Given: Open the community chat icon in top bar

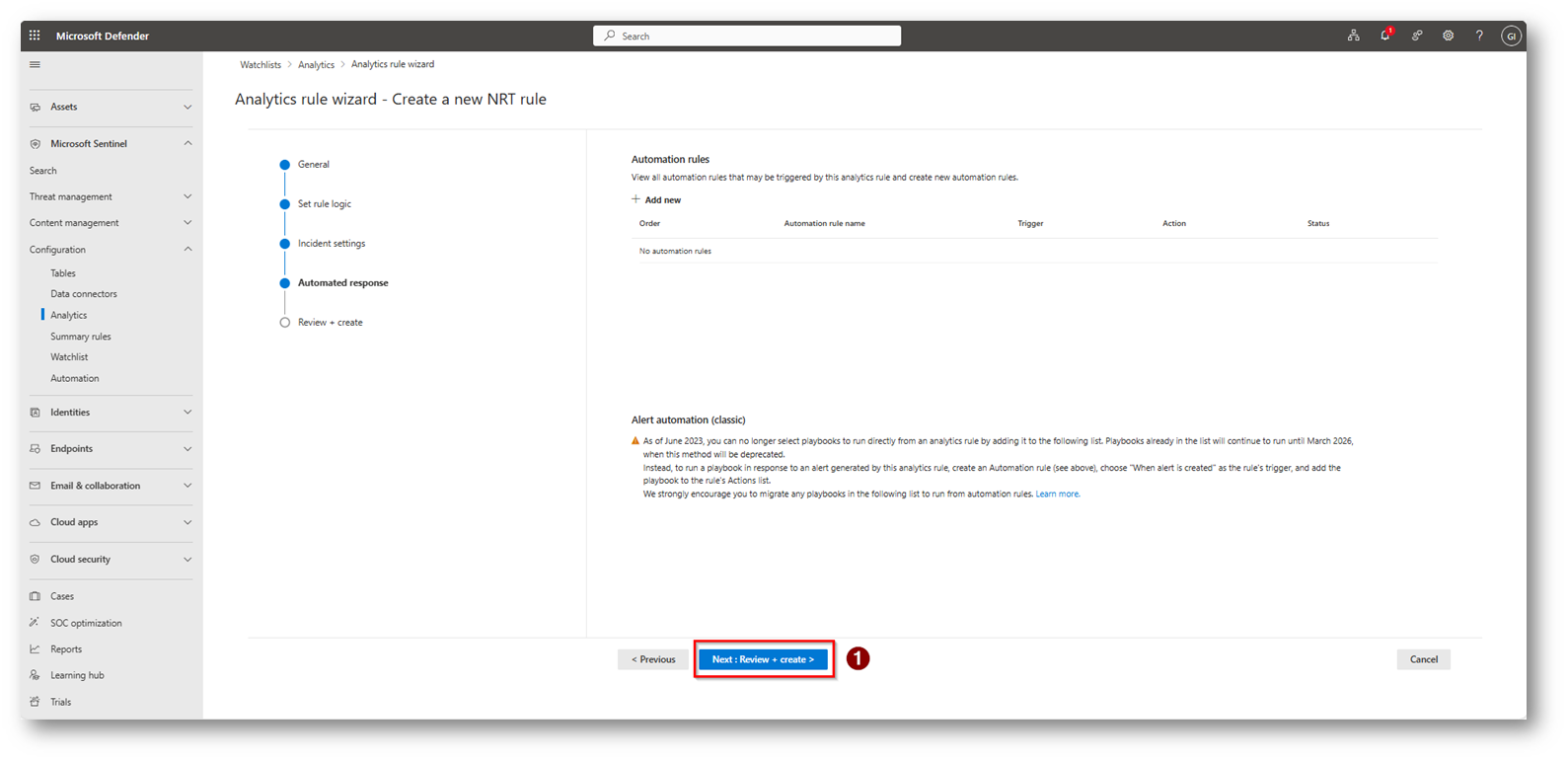Looking at the screenshot, I should tap(1417, 36).
